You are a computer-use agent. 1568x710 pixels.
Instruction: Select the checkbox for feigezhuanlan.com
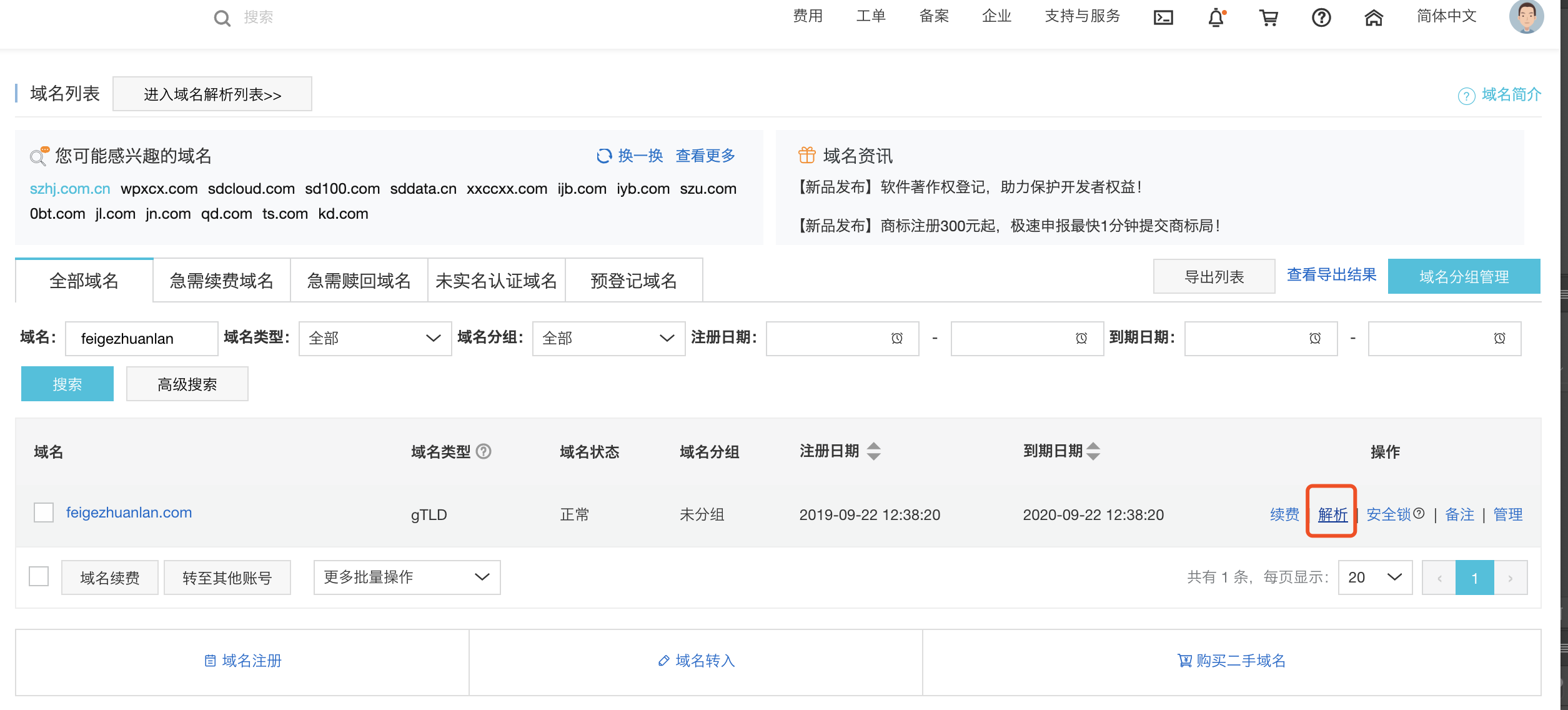pyautogui.click(x=43, y=513)
